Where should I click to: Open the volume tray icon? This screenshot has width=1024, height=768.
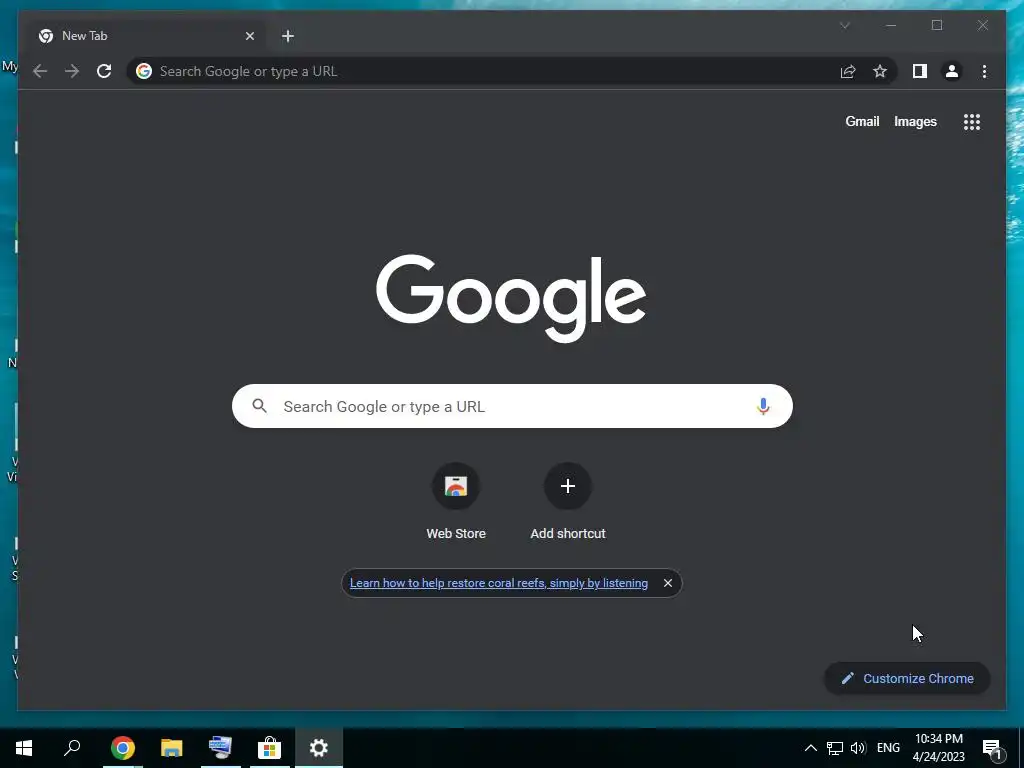point(858,748)
